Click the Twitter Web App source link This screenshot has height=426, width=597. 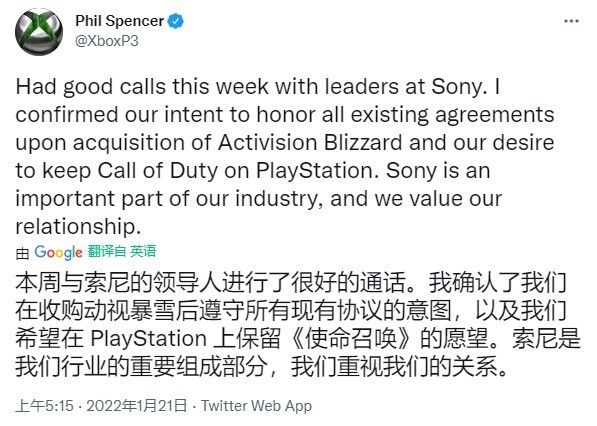[256, 406]
